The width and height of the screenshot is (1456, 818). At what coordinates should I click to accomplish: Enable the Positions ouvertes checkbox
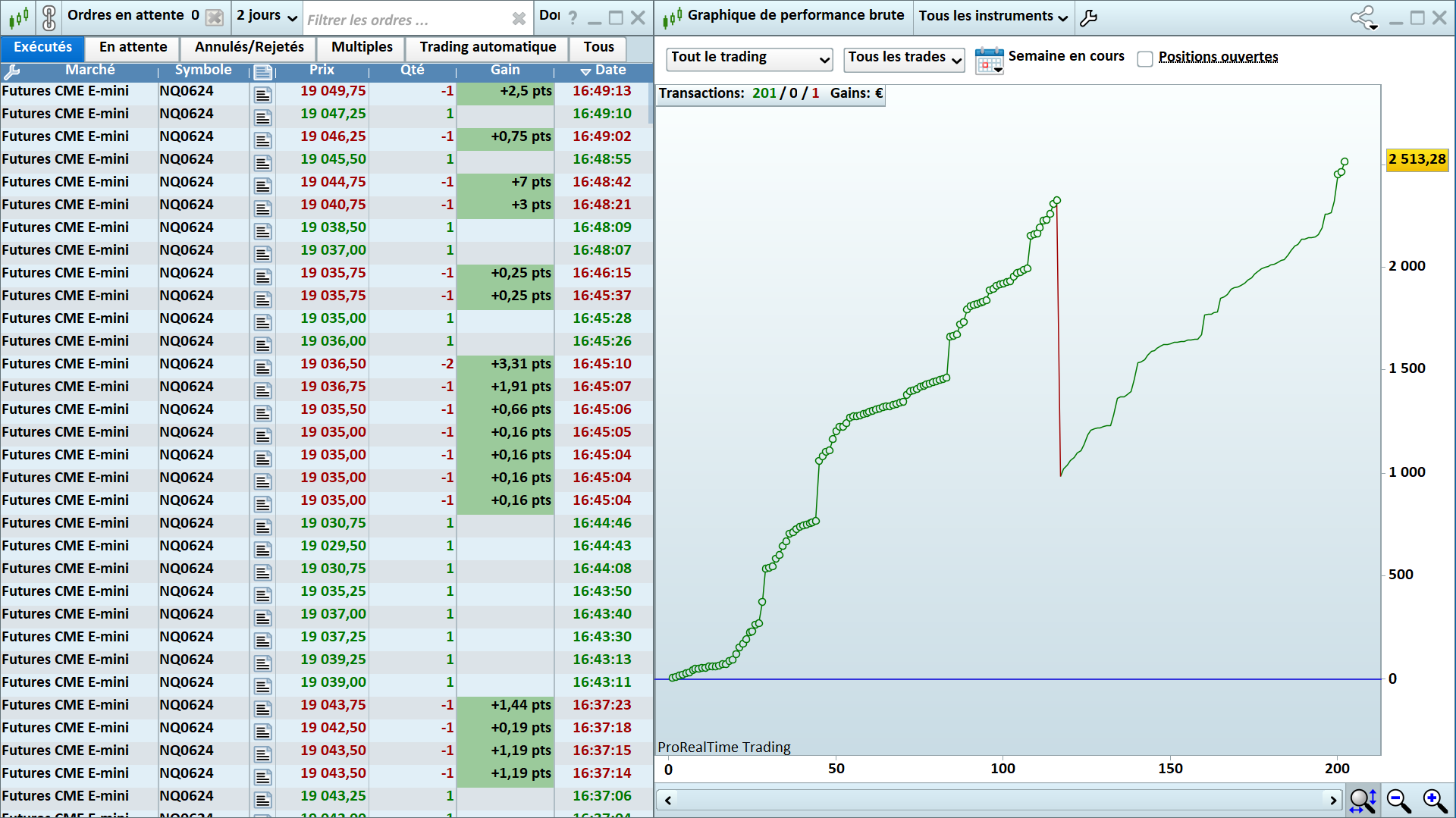(x=1145, y=58)
